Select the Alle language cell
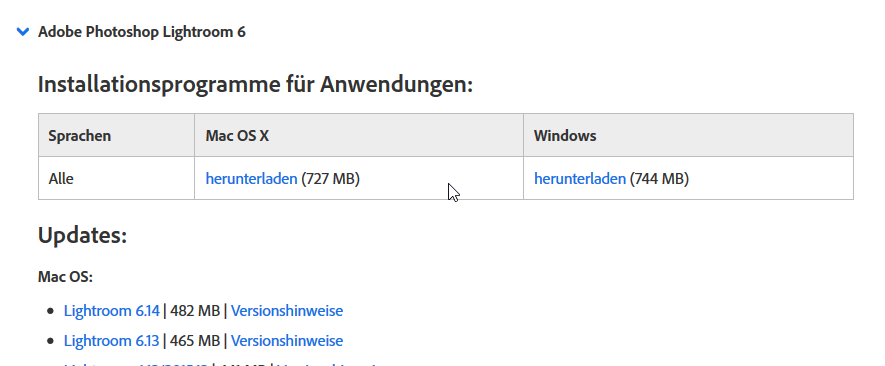Viewport: 885px width, 366px height. [x=61, y=178]
